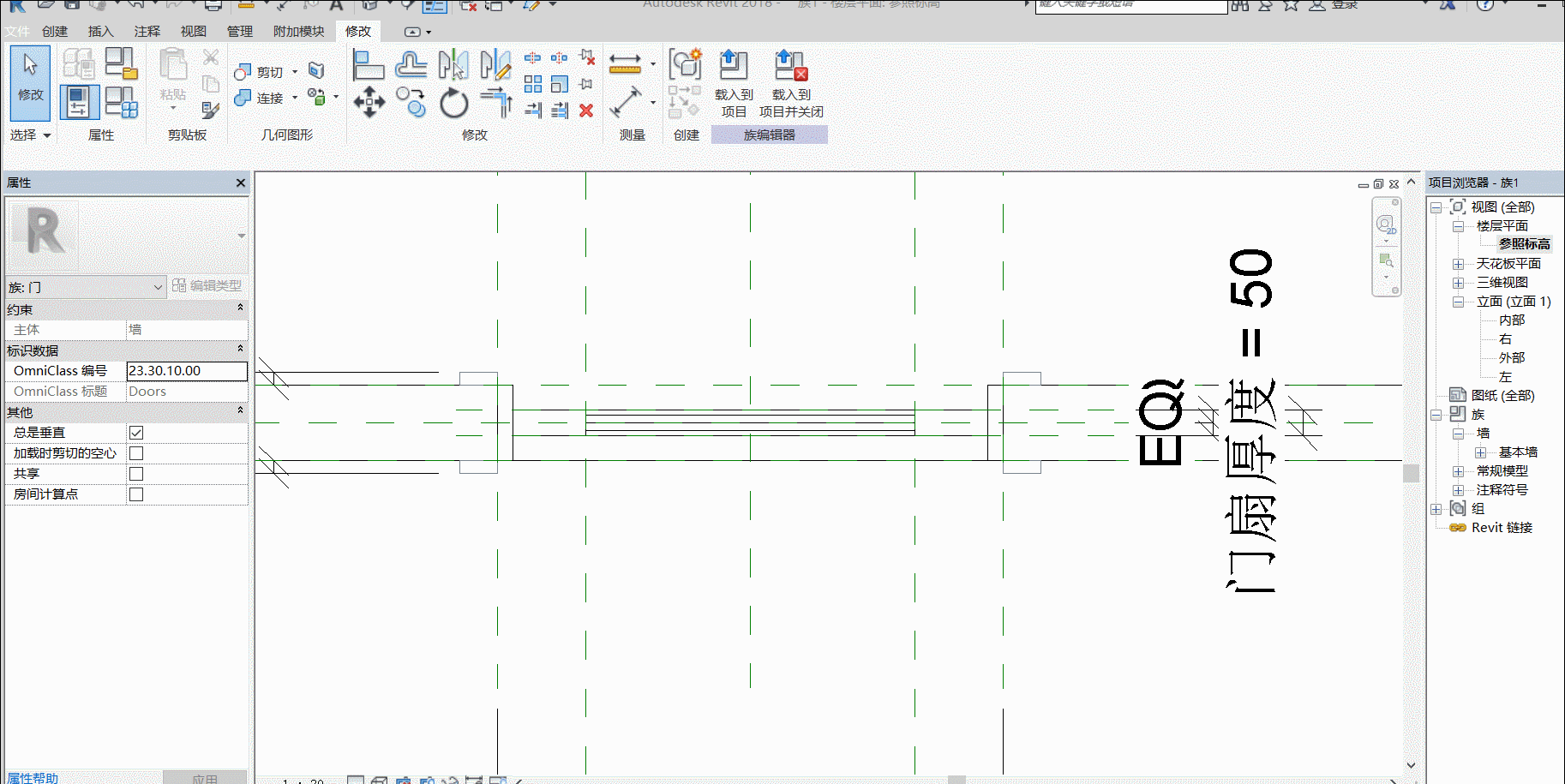Open the 族: 门 type dropdown
The width and height of the screenshot is (1565, 784).
pyautogui.click(x=86, y=287)
